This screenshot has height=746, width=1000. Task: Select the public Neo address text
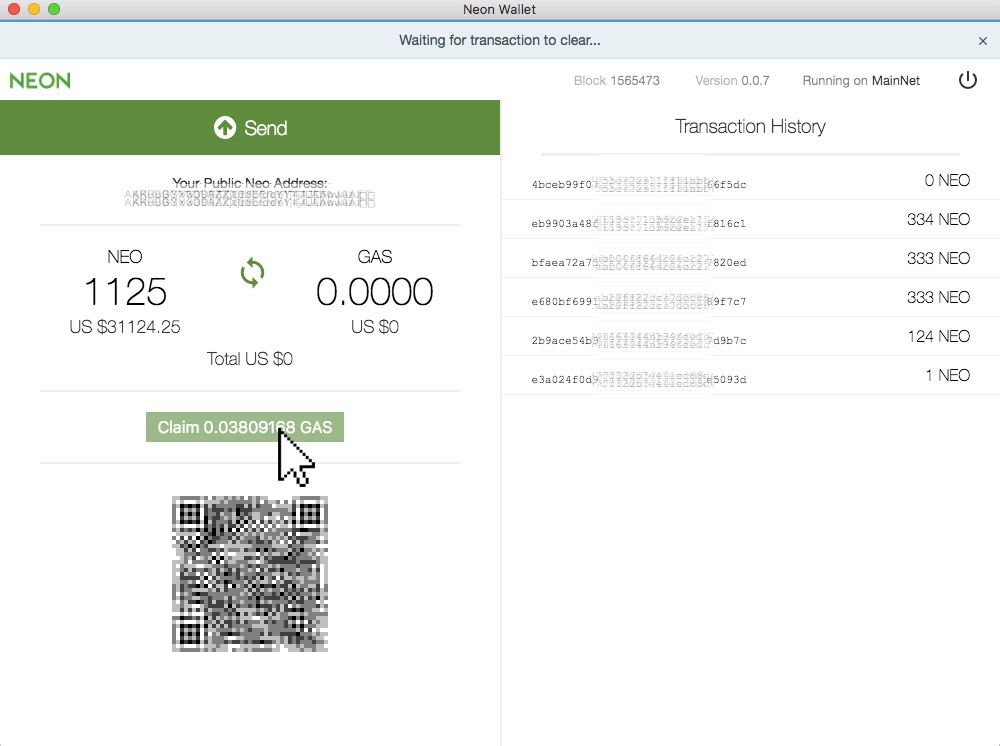click(249, 198)
